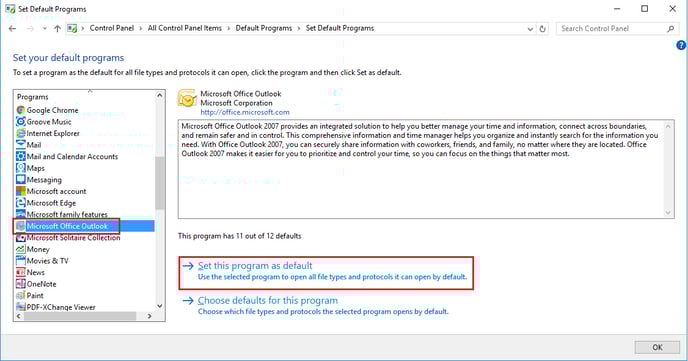
Task: Click programs list scroll right arrow
Action: pyautogui.click(x=150, y=316)
